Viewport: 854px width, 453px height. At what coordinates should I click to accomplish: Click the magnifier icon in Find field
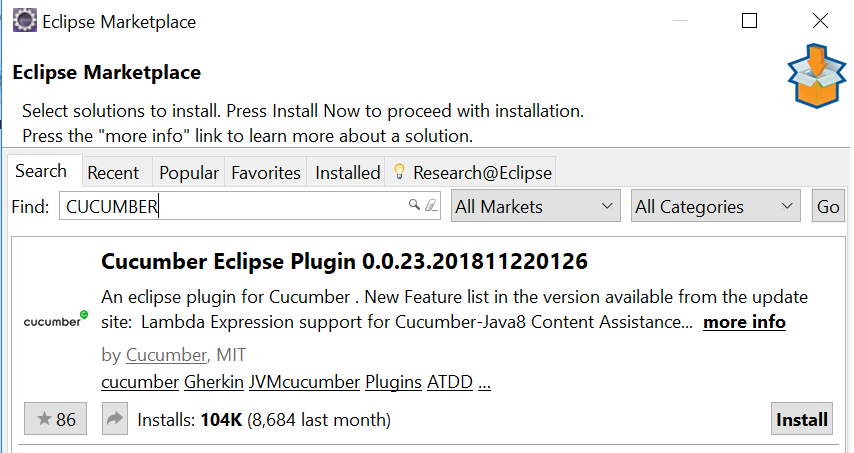coord(414,206)
